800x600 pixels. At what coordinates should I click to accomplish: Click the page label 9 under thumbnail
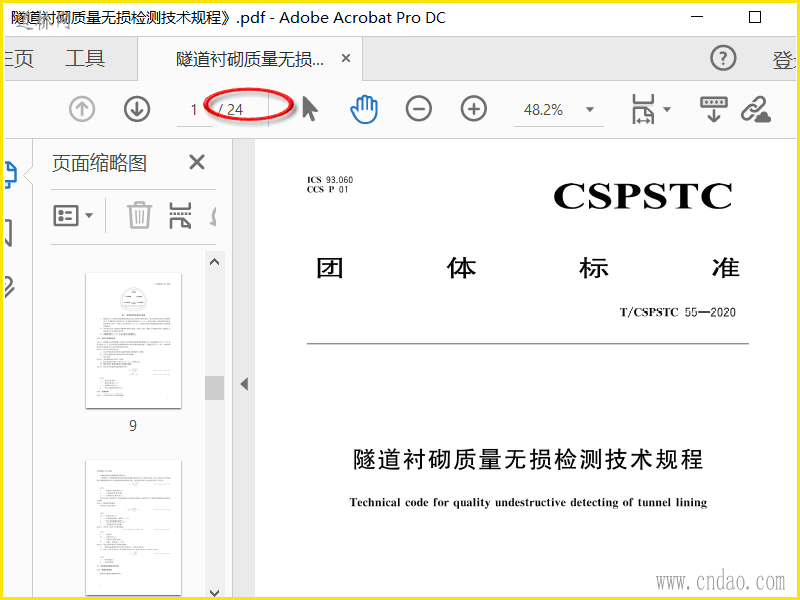coord(133,426)
